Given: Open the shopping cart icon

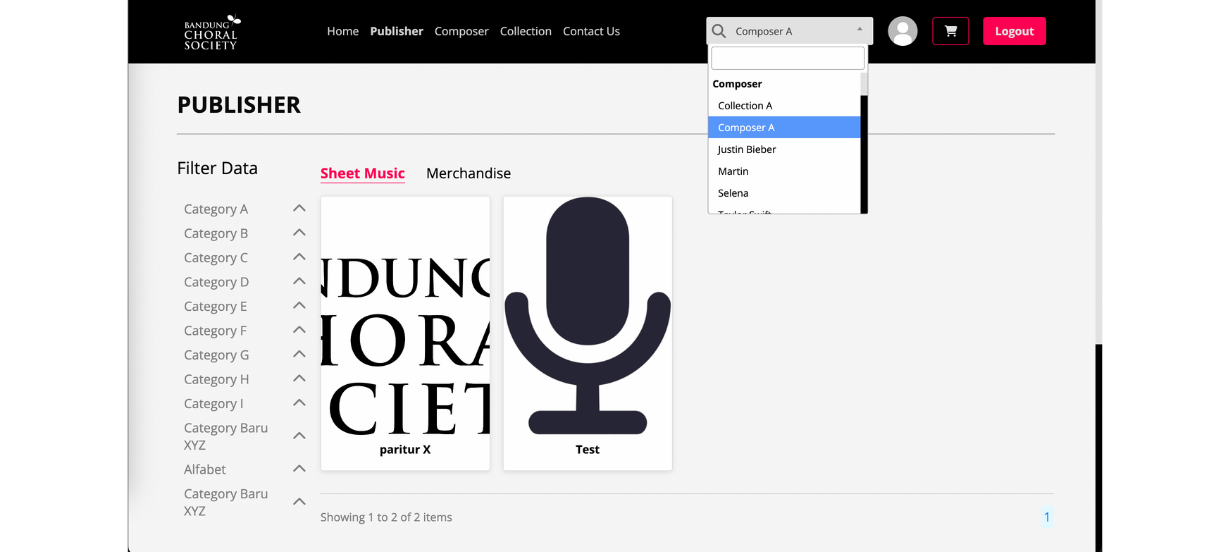Looking at the screenshot, I should coord(950,31).
